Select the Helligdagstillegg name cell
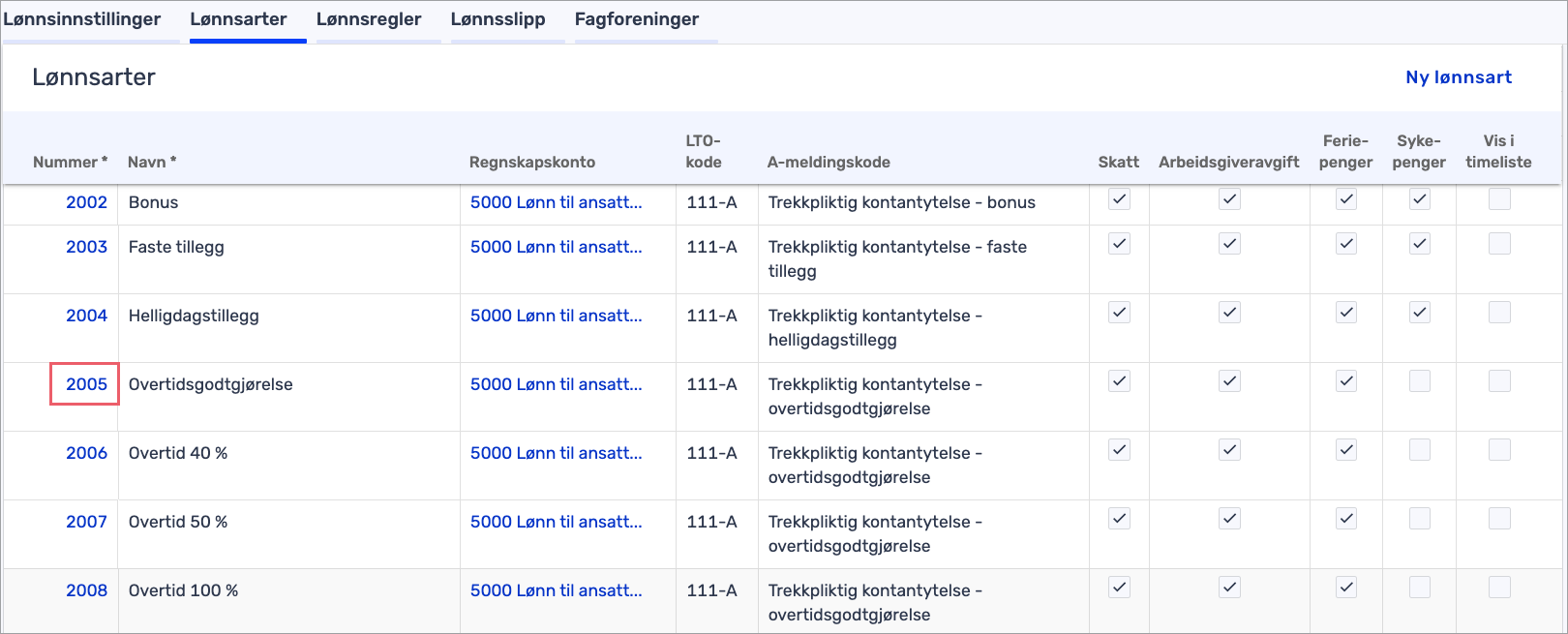This screenshot has height=634, width=1568. [289, 327]
